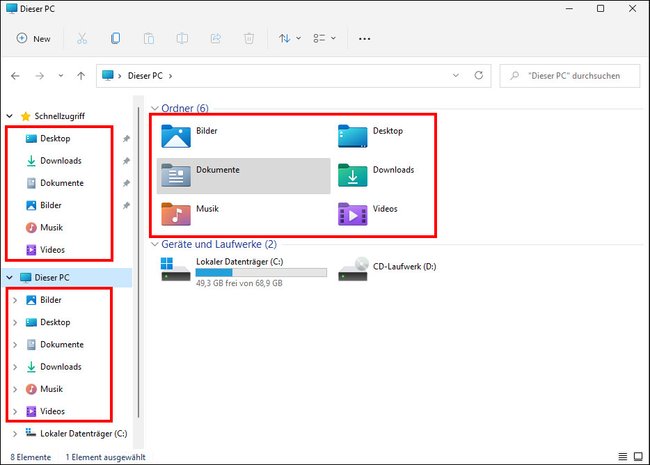Collapse the Ordner (6) group
The width and height of the screenshot is (650, 465).
tap(155, 109)
